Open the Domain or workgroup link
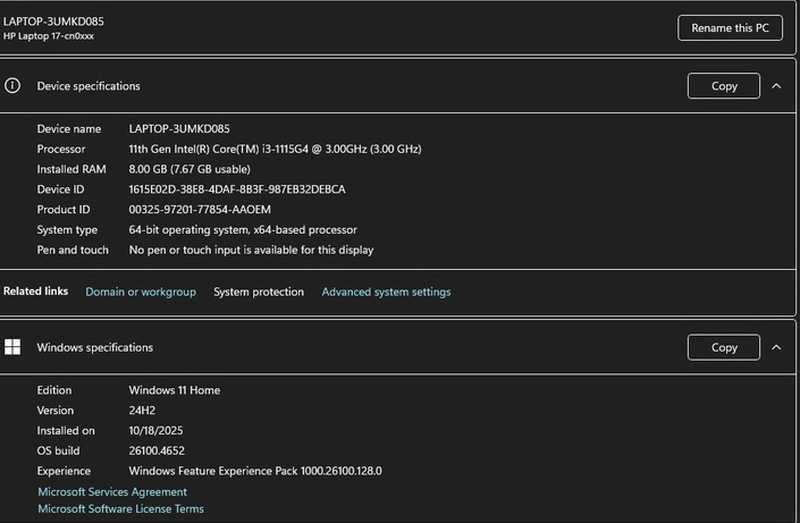 click(140, 292)
